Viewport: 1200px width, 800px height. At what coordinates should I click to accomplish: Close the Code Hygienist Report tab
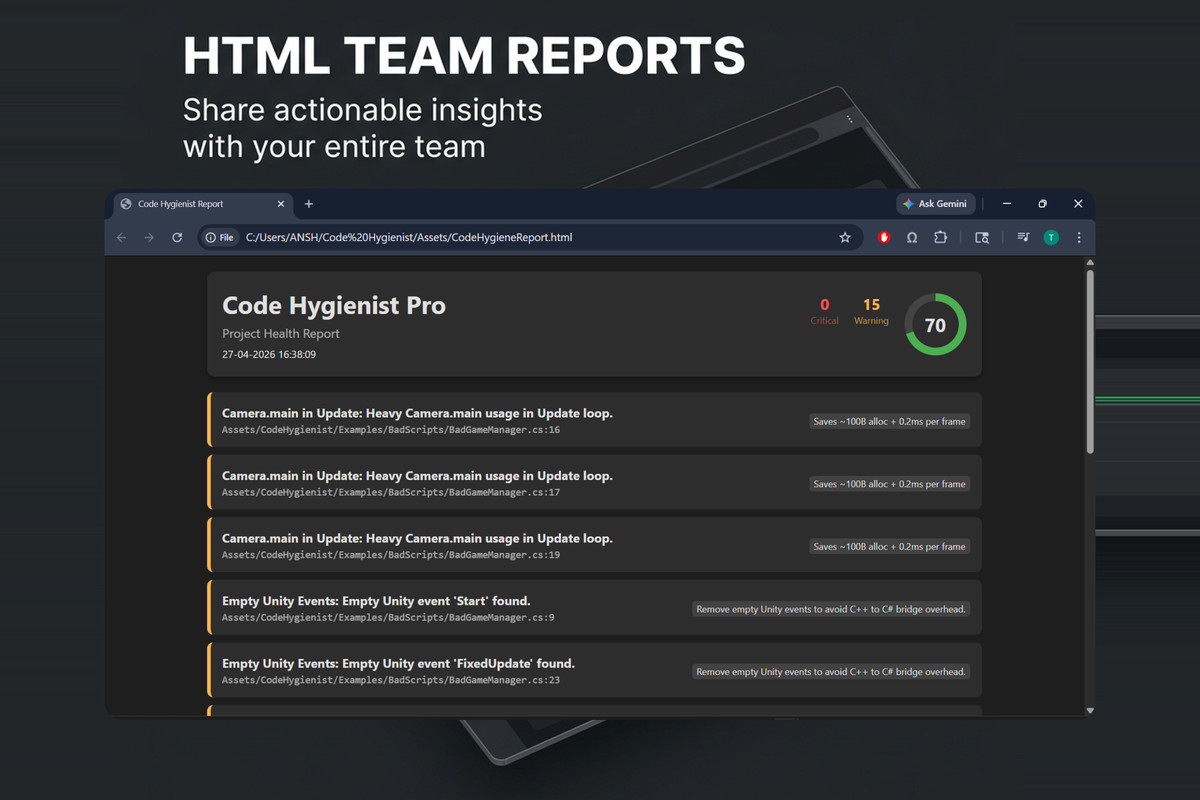[x=281, y=204]
